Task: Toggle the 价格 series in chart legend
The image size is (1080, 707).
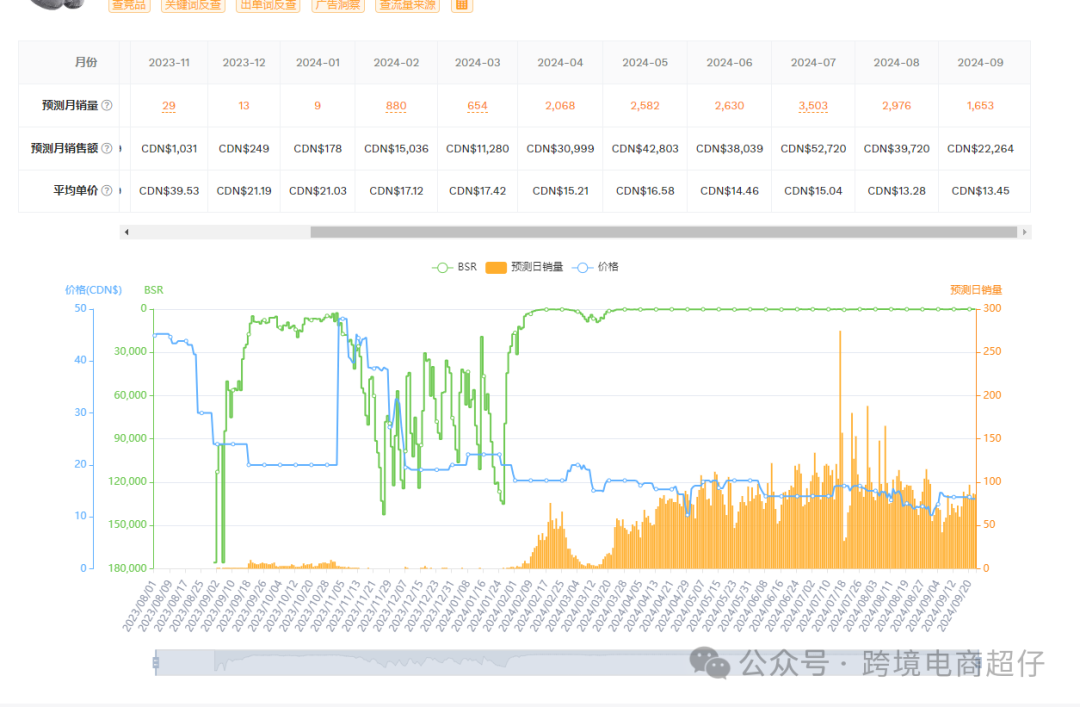Action: [596, 267]
